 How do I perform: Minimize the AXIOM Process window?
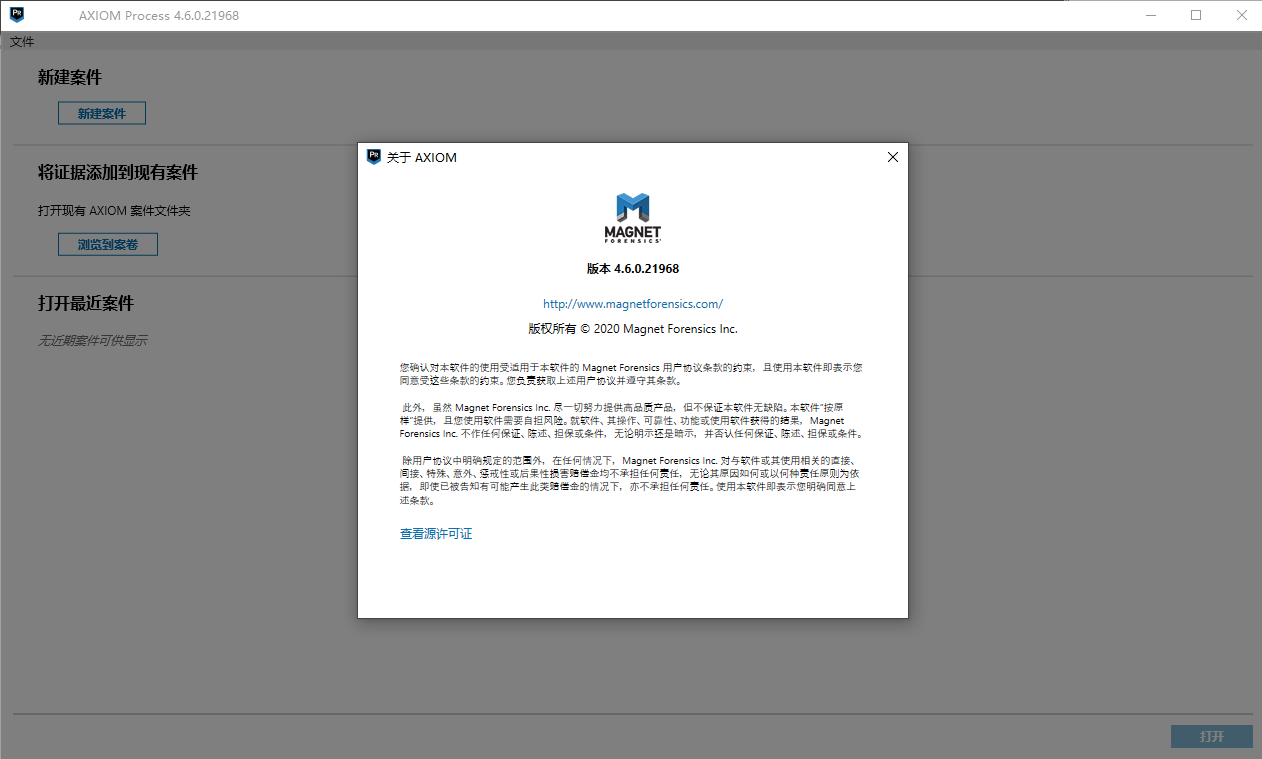(1150, 15)
